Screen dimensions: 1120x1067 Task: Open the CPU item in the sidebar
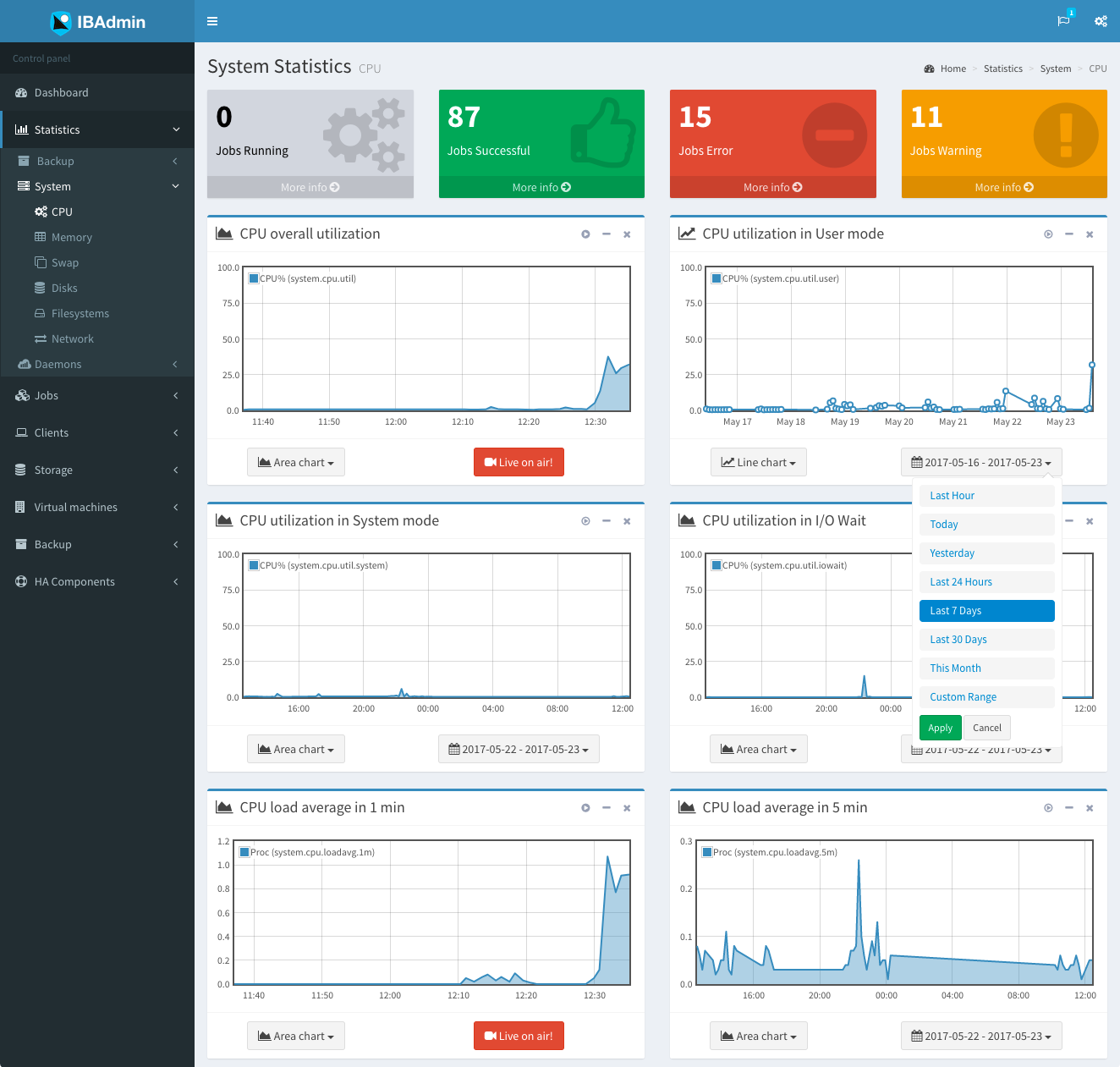97,212
